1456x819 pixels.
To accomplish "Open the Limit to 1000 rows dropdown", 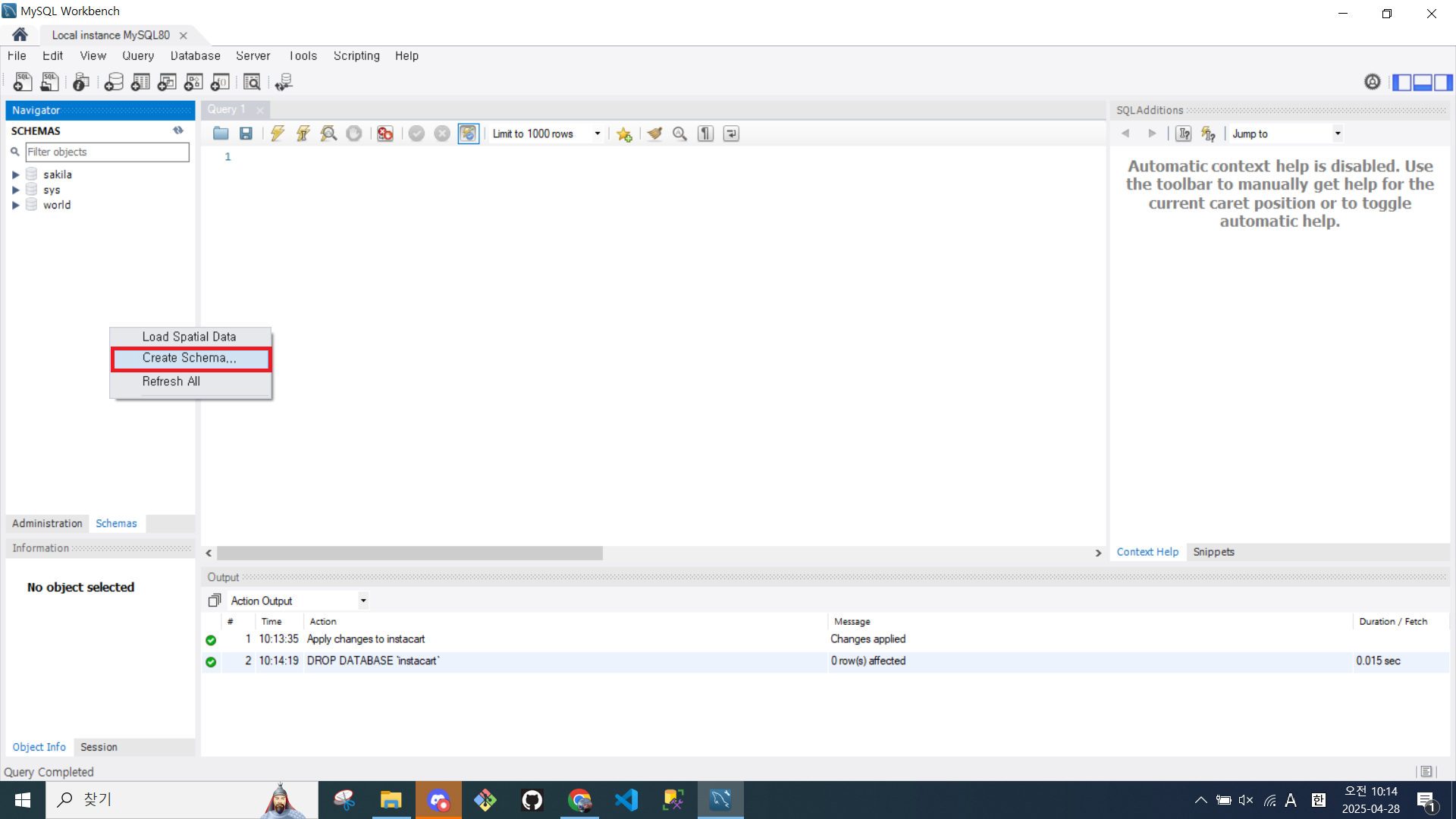I will pyautogui.click(x=598, y=133).
